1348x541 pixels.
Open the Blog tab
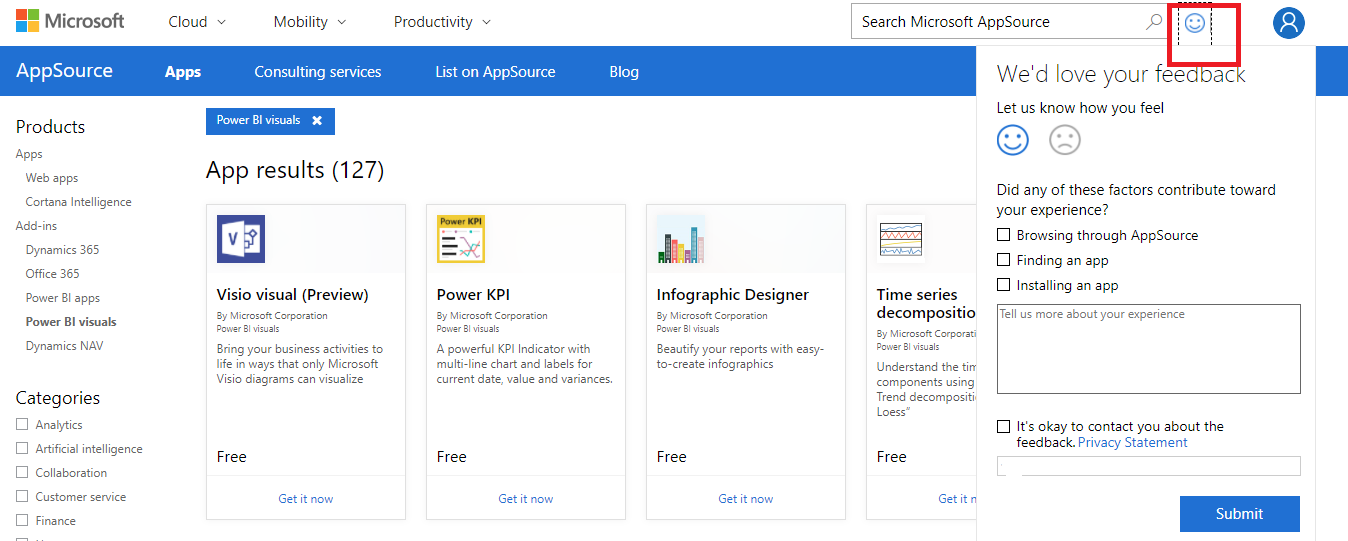pyautogui.click(x=624, y=72)
